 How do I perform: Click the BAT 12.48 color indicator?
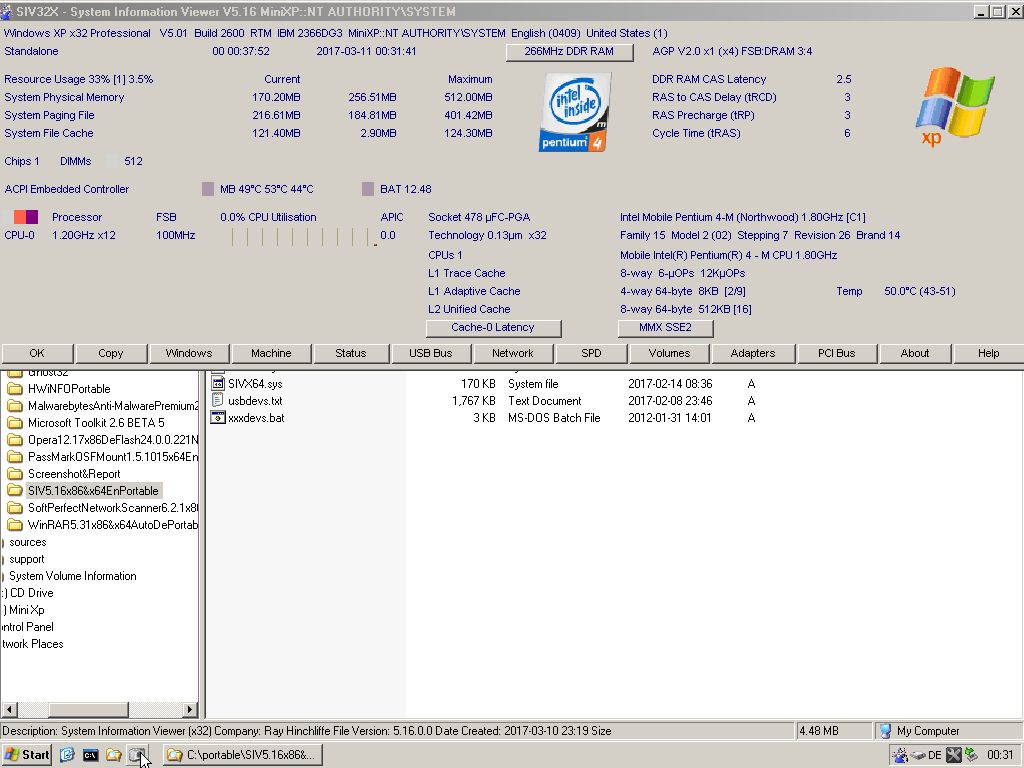pyautogui.click(x=368, y=189)
